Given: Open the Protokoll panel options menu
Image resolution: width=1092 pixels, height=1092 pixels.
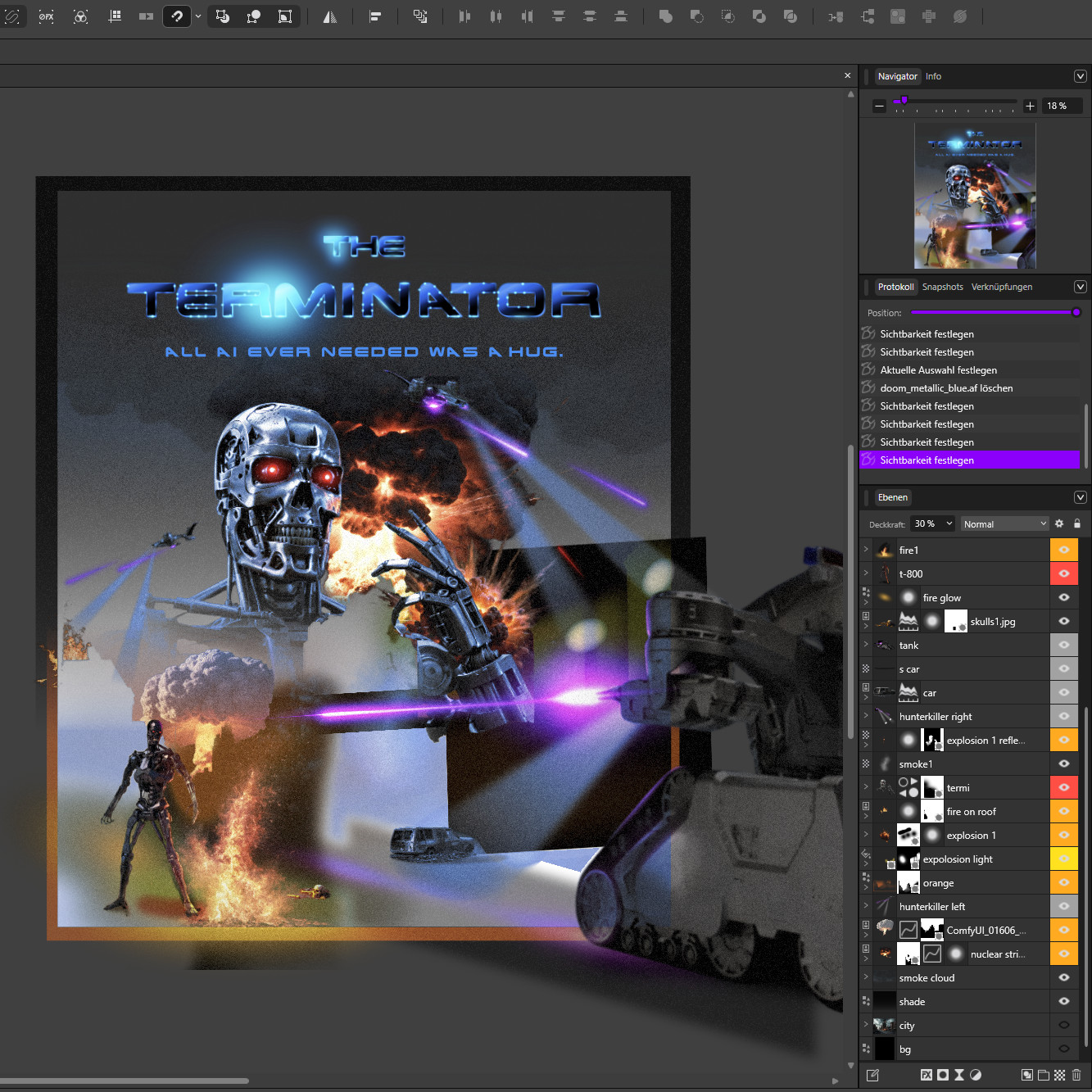Looking at the screenshot, I should click(1081, 287).
